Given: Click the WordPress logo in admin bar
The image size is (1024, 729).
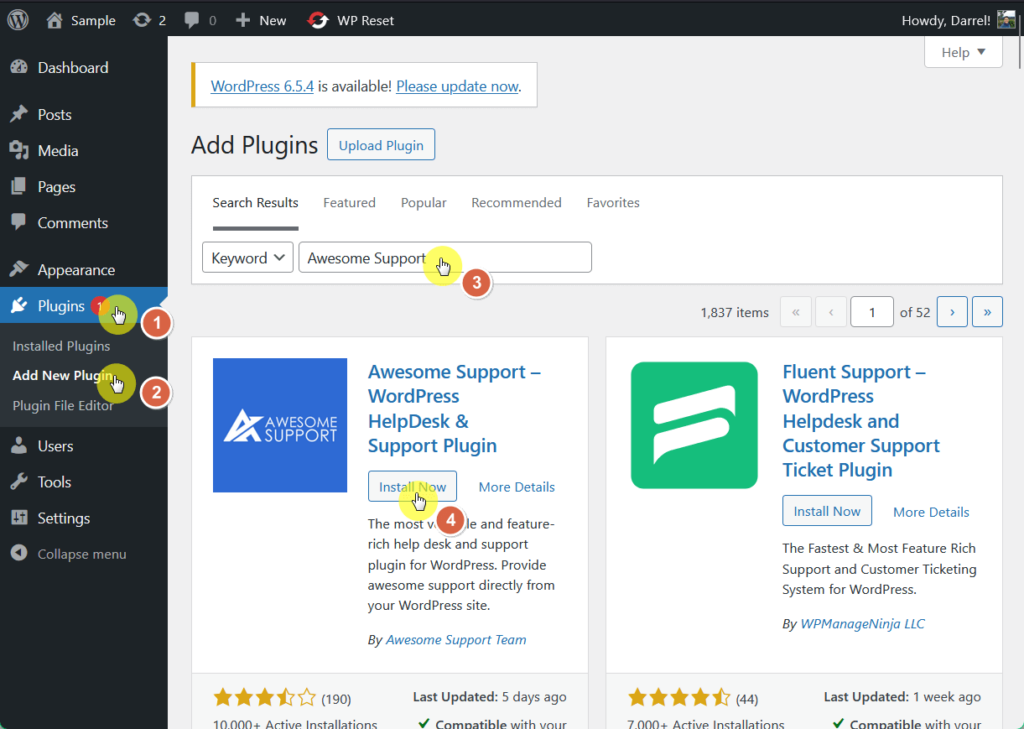Looking at the screenshot, I should 18,20.
